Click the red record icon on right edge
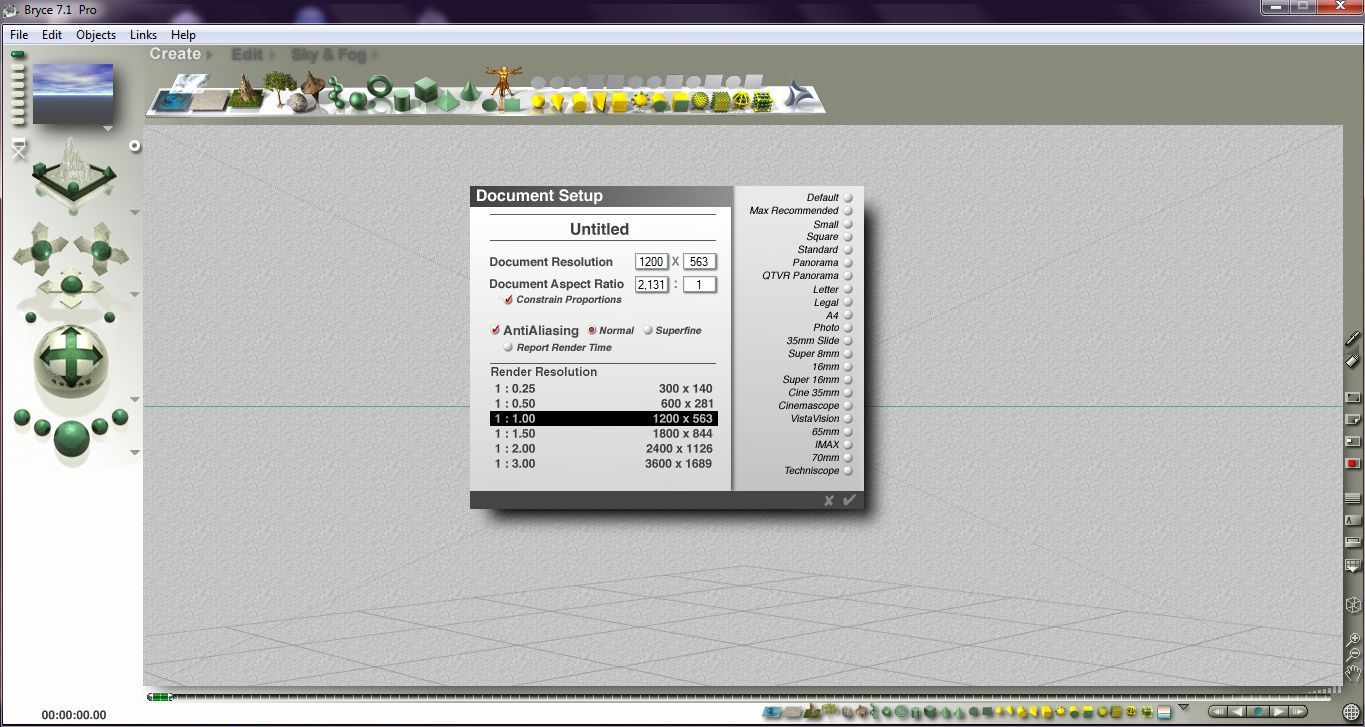Viewport: 1365px width, 727px height. tap(1353, 463)
